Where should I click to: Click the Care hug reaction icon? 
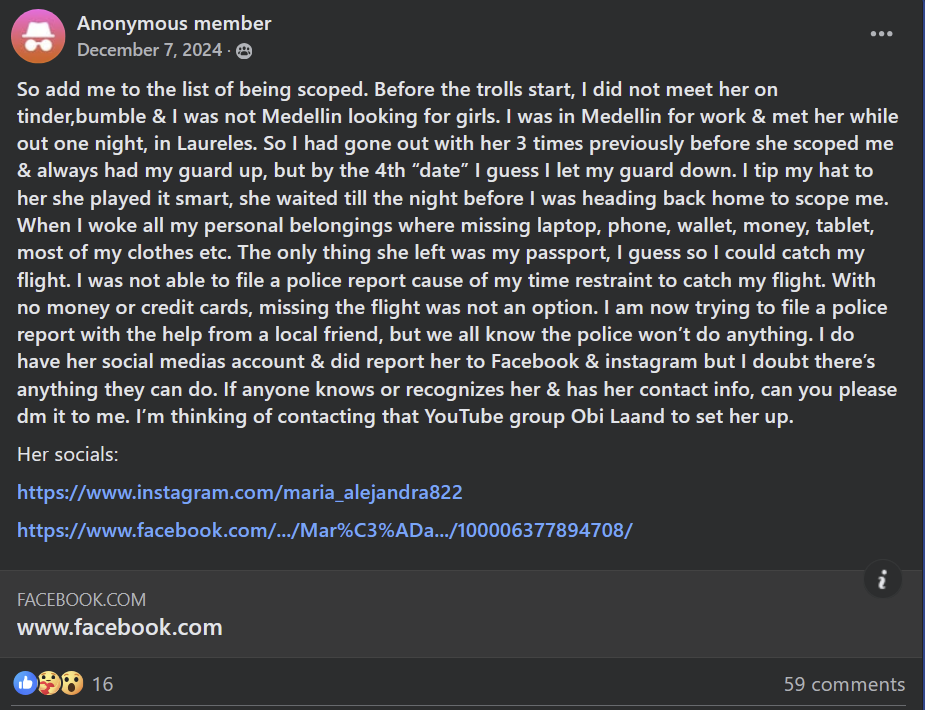(49, 683)
